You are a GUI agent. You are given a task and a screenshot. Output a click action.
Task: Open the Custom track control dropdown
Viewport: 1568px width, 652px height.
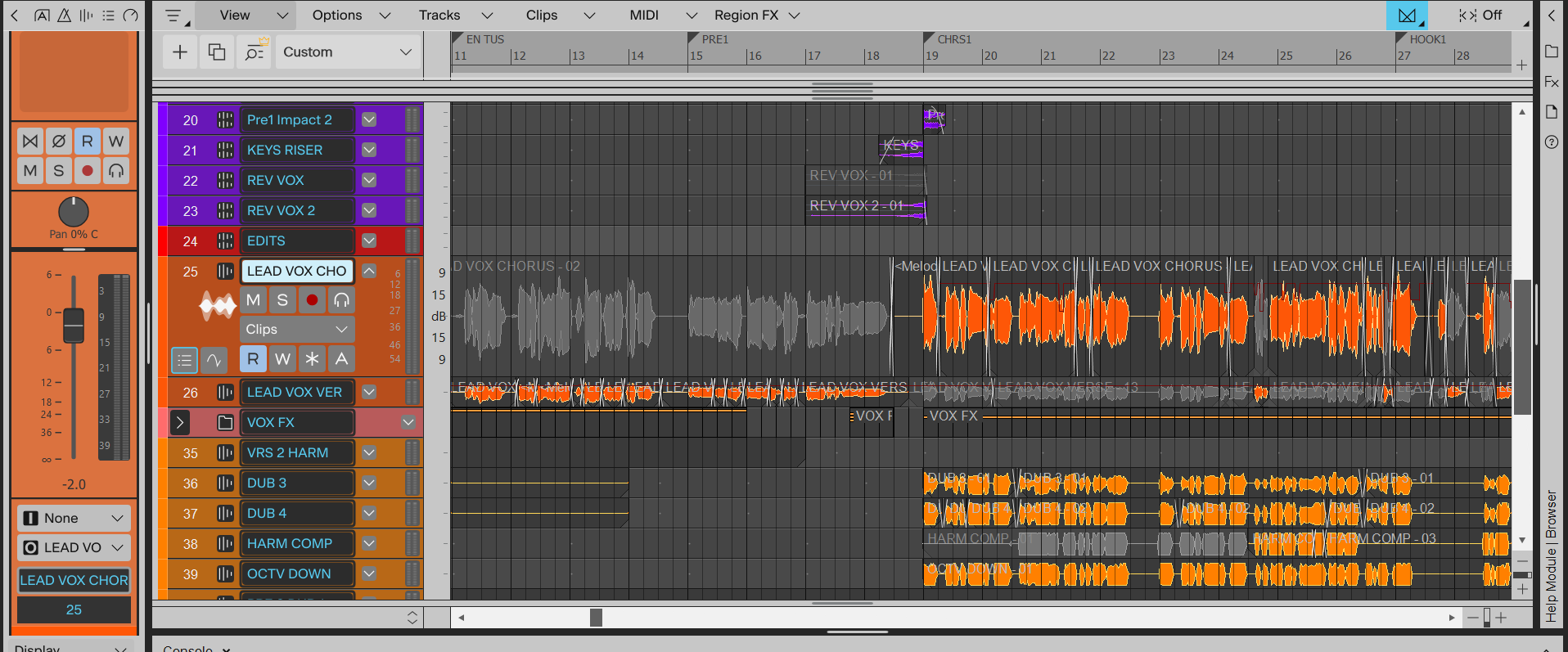point(347,52)
